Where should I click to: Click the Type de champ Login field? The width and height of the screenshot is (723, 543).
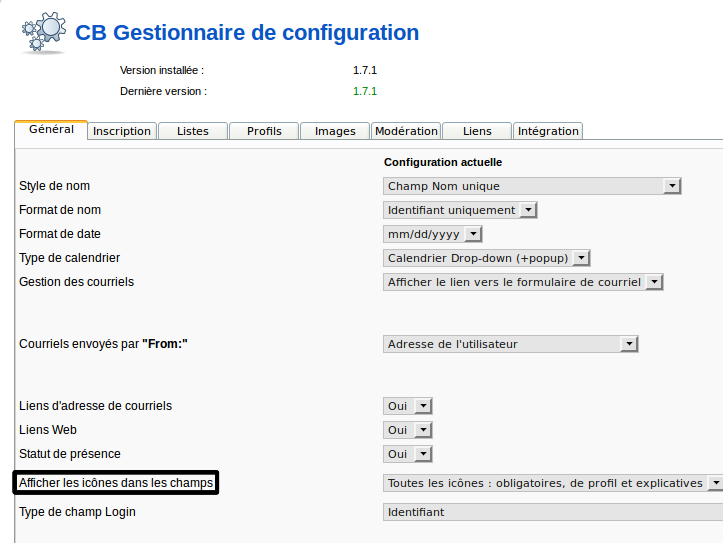click(x=553, y=512)
